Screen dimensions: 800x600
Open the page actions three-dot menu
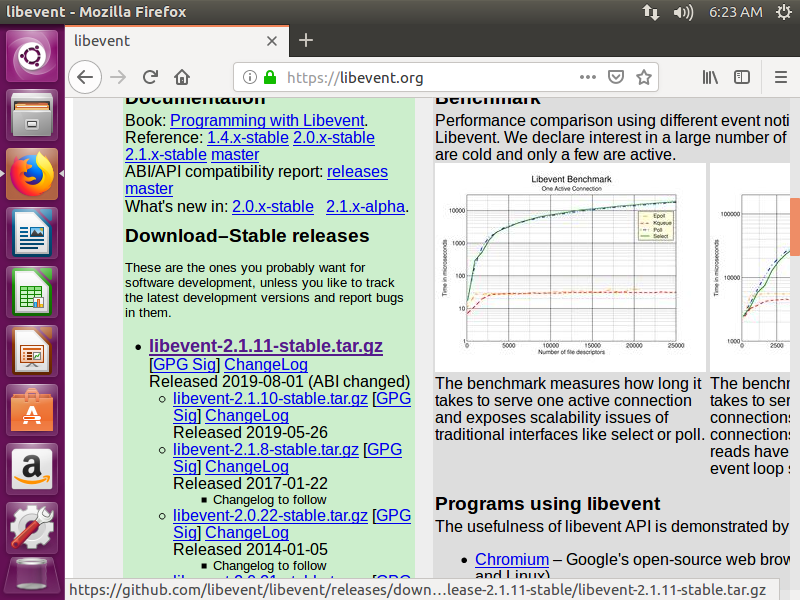coord(588,77)
